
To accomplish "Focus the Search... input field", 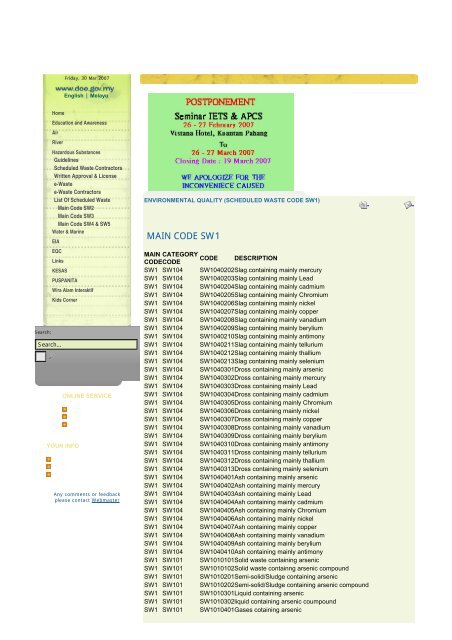I will 86,344.
